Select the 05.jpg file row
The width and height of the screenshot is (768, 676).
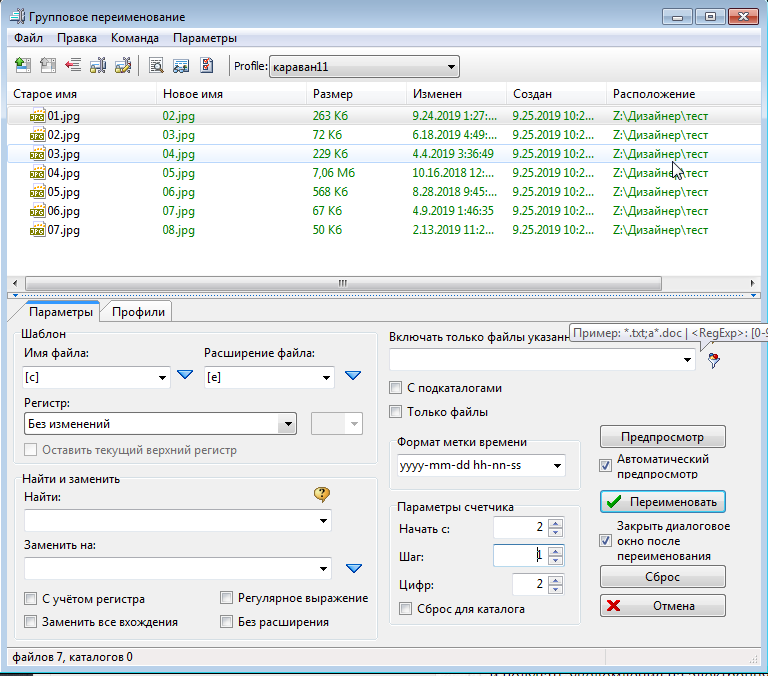(64, 192)
